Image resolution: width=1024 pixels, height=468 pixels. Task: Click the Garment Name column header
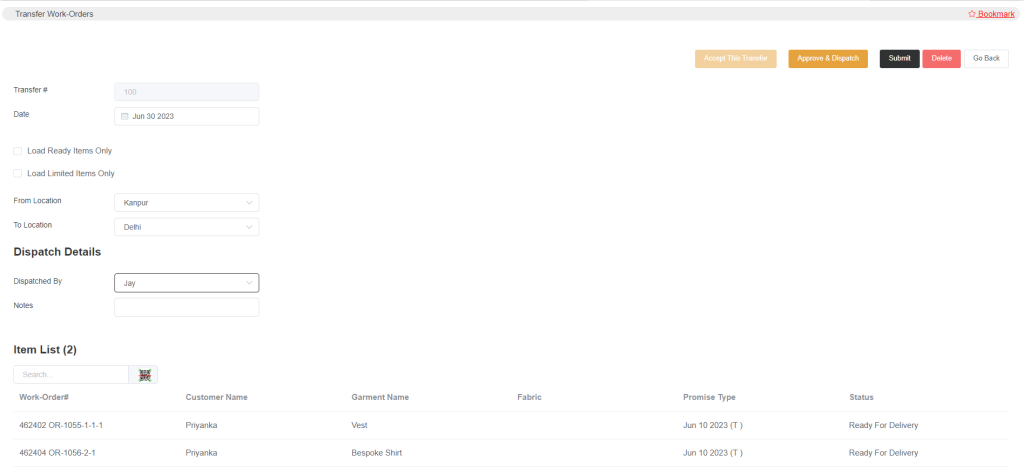(380, 398)
